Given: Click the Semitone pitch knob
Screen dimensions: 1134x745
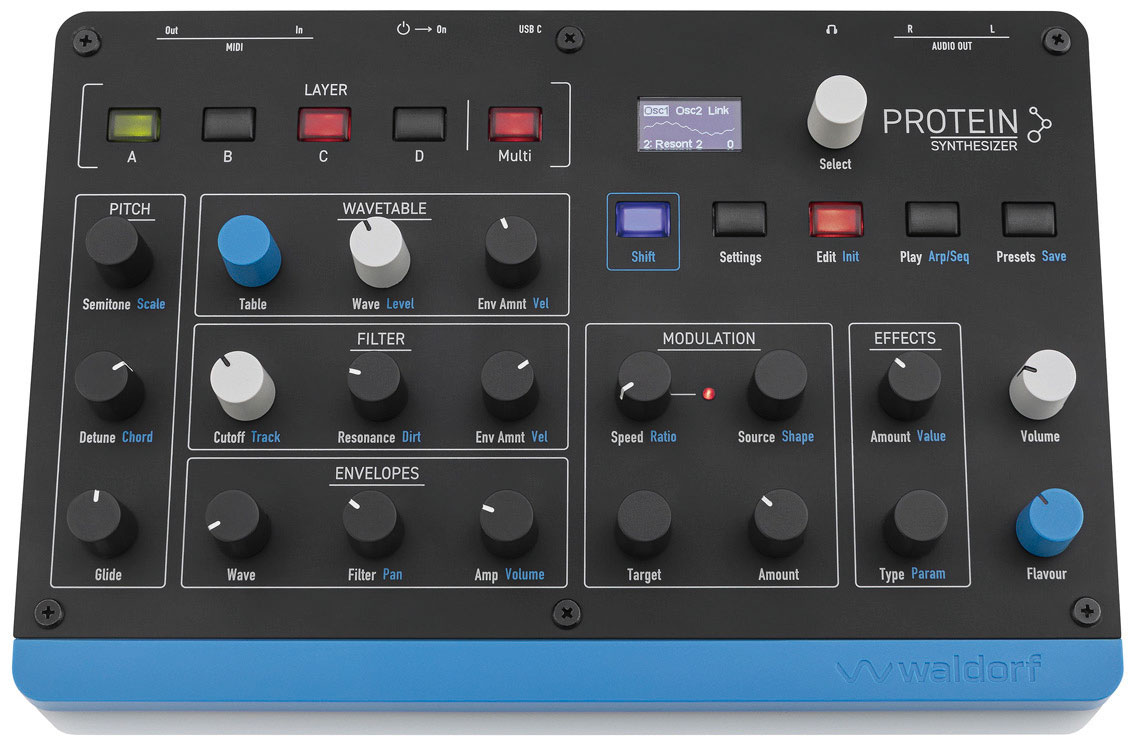Looking at the screenshot, I should [x=118, y=251].
